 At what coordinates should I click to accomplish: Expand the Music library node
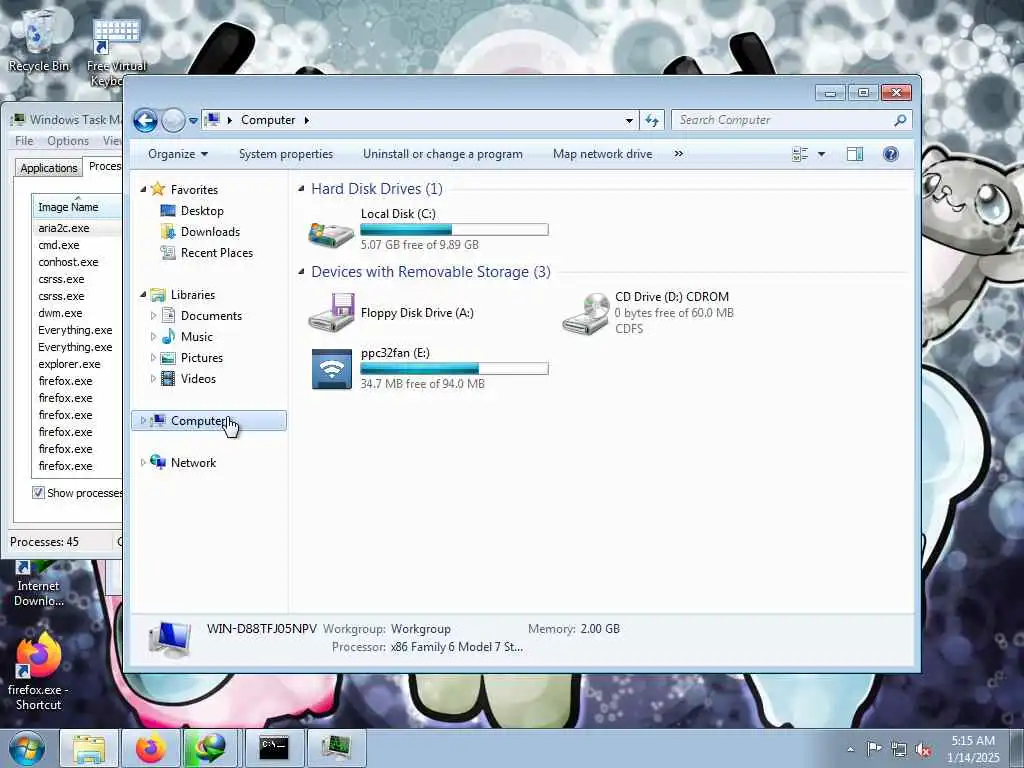pyautogui.click(x=153, y=337)
